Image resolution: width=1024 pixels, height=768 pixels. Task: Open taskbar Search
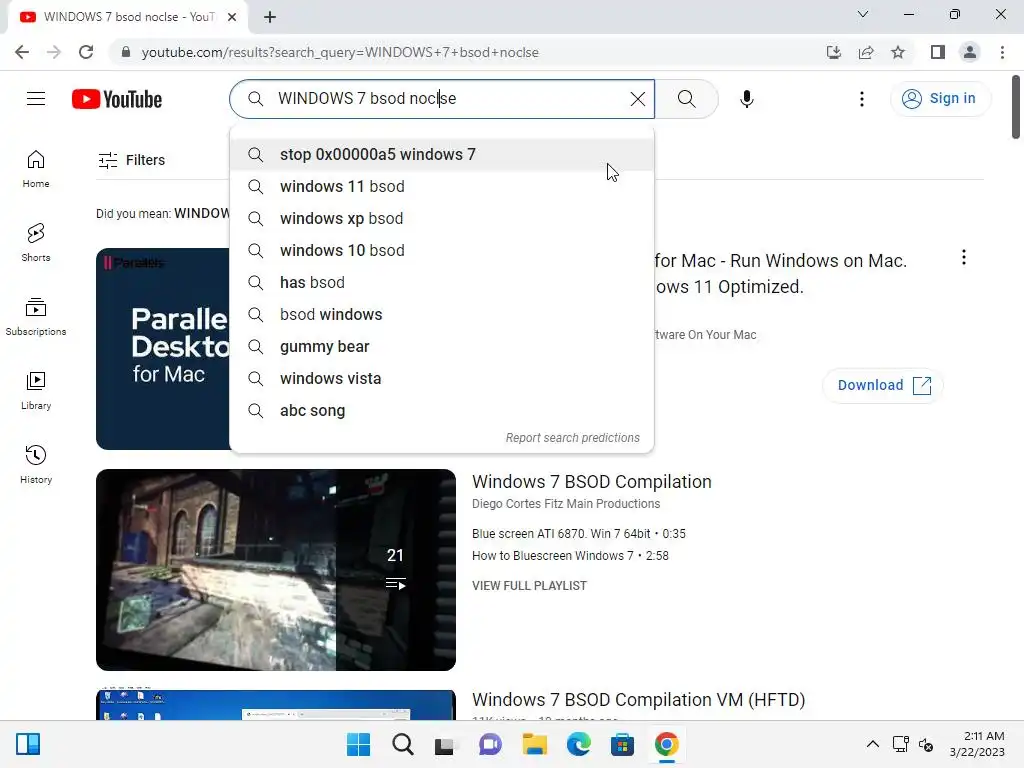coord(402,744)
